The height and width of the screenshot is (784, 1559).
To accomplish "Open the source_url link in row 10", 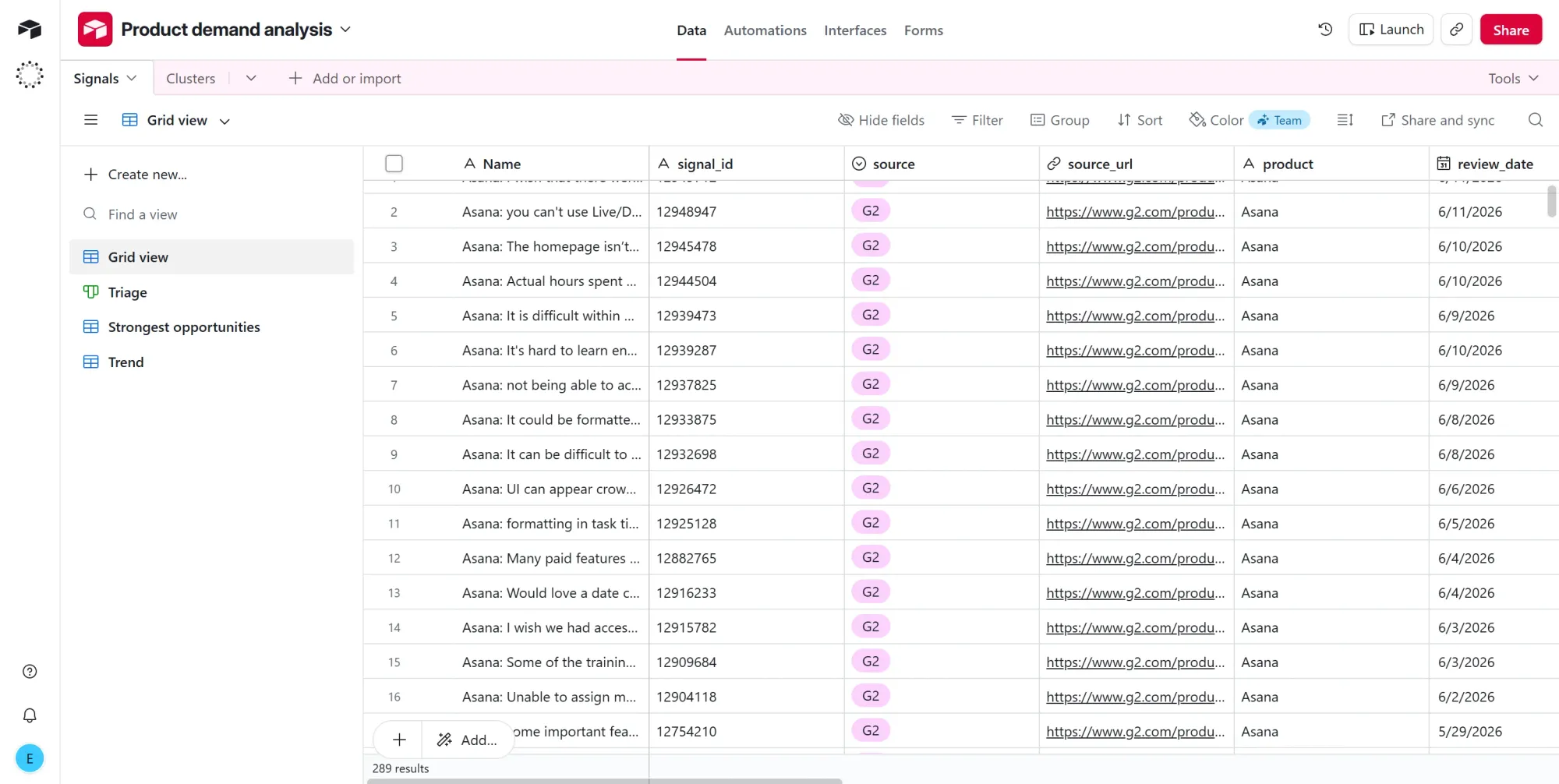I will pyautogui.click(x=1135, y=489).
